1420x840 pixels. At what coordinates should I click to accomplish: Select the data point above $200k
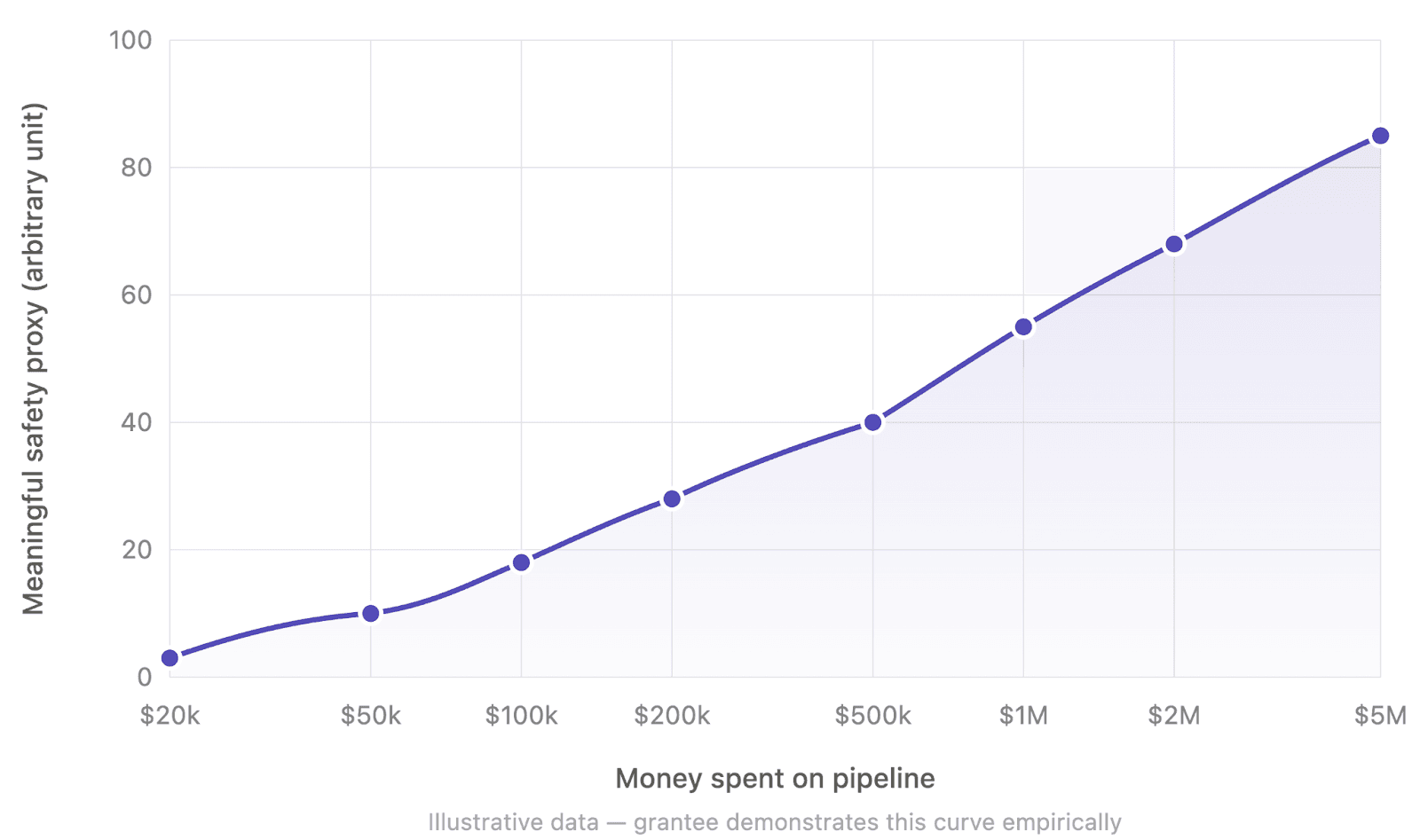672,499
